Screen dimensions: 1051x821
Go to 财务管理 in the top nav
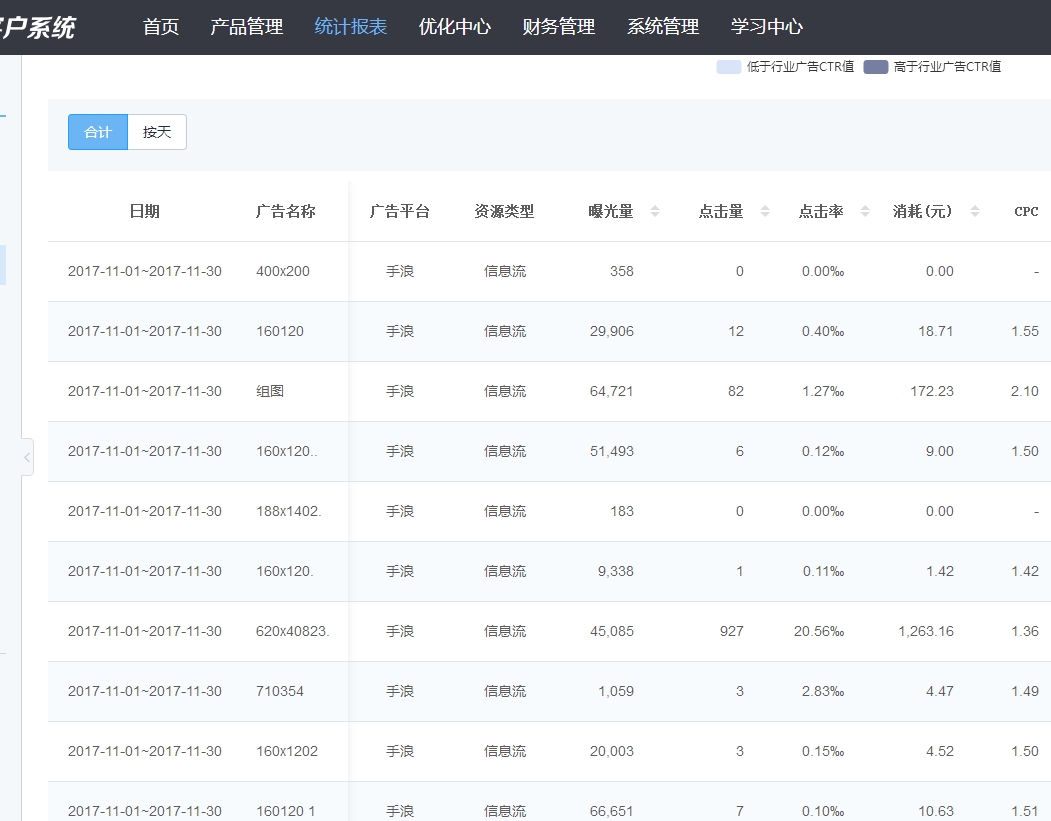pos(559,27)
